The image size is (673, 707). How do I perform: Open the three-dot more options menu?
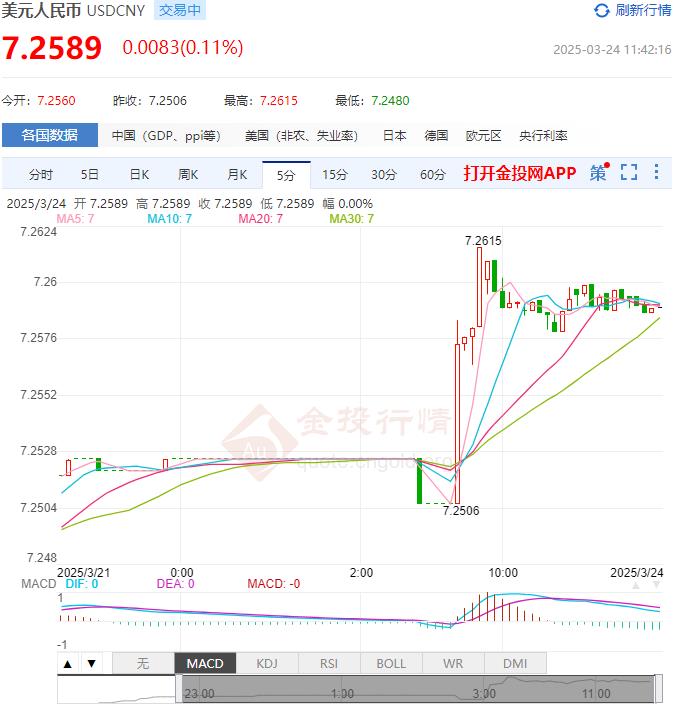656,172
